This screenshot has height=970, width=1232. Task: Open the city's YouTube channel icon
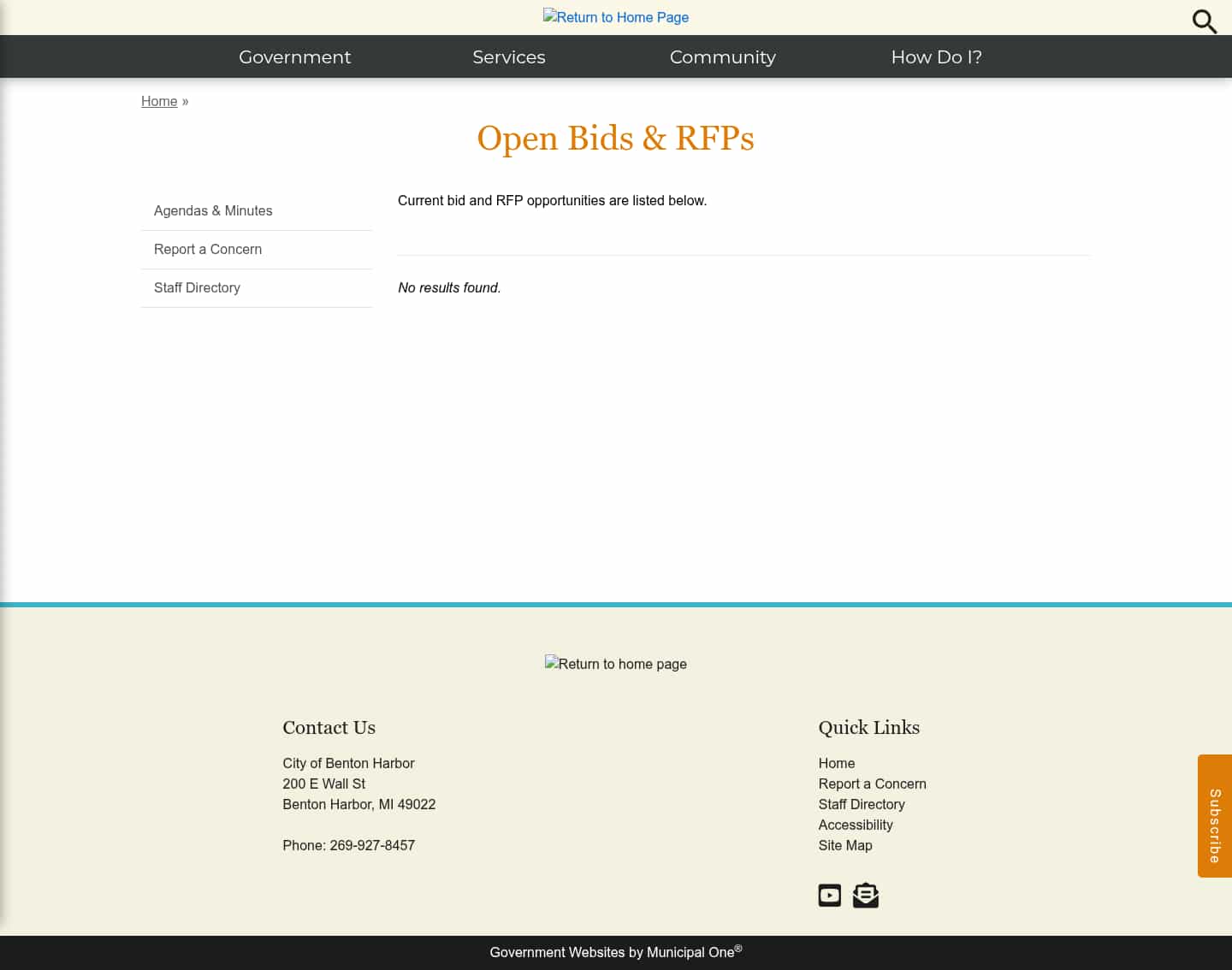(829, 895)
